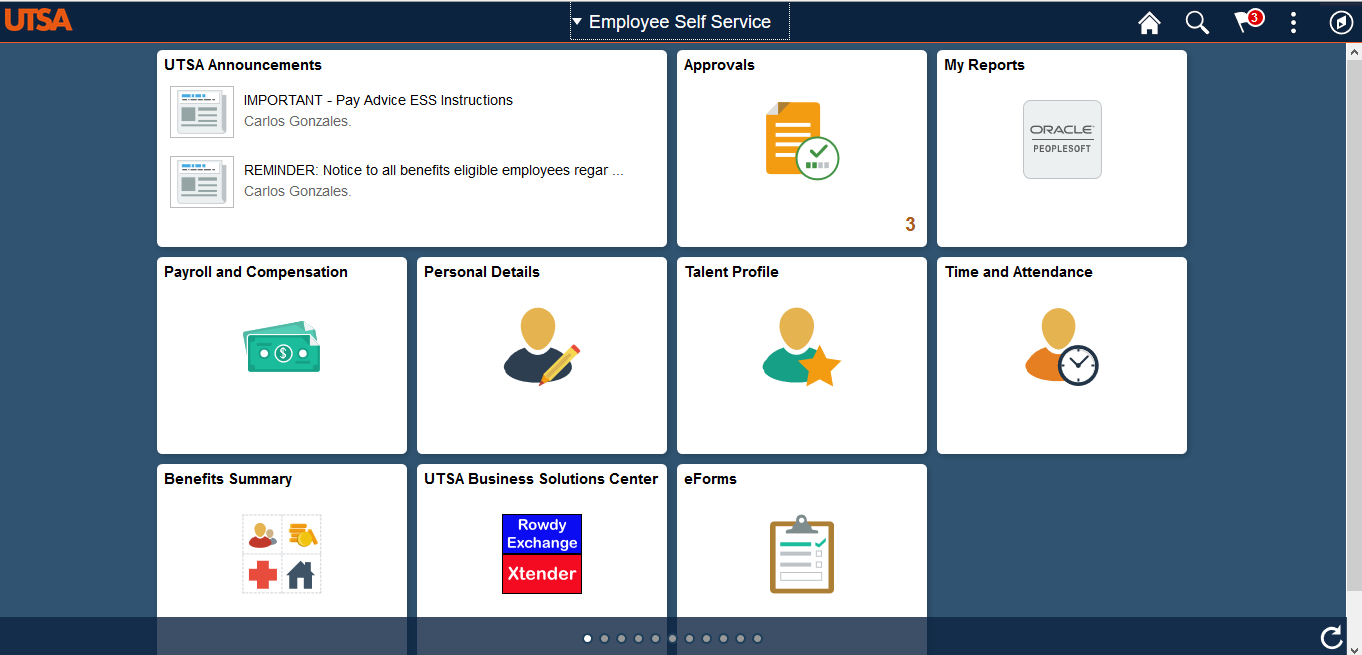
Task: Open Personal Details person with pencil icon
Action: click(x=541, y=346)
